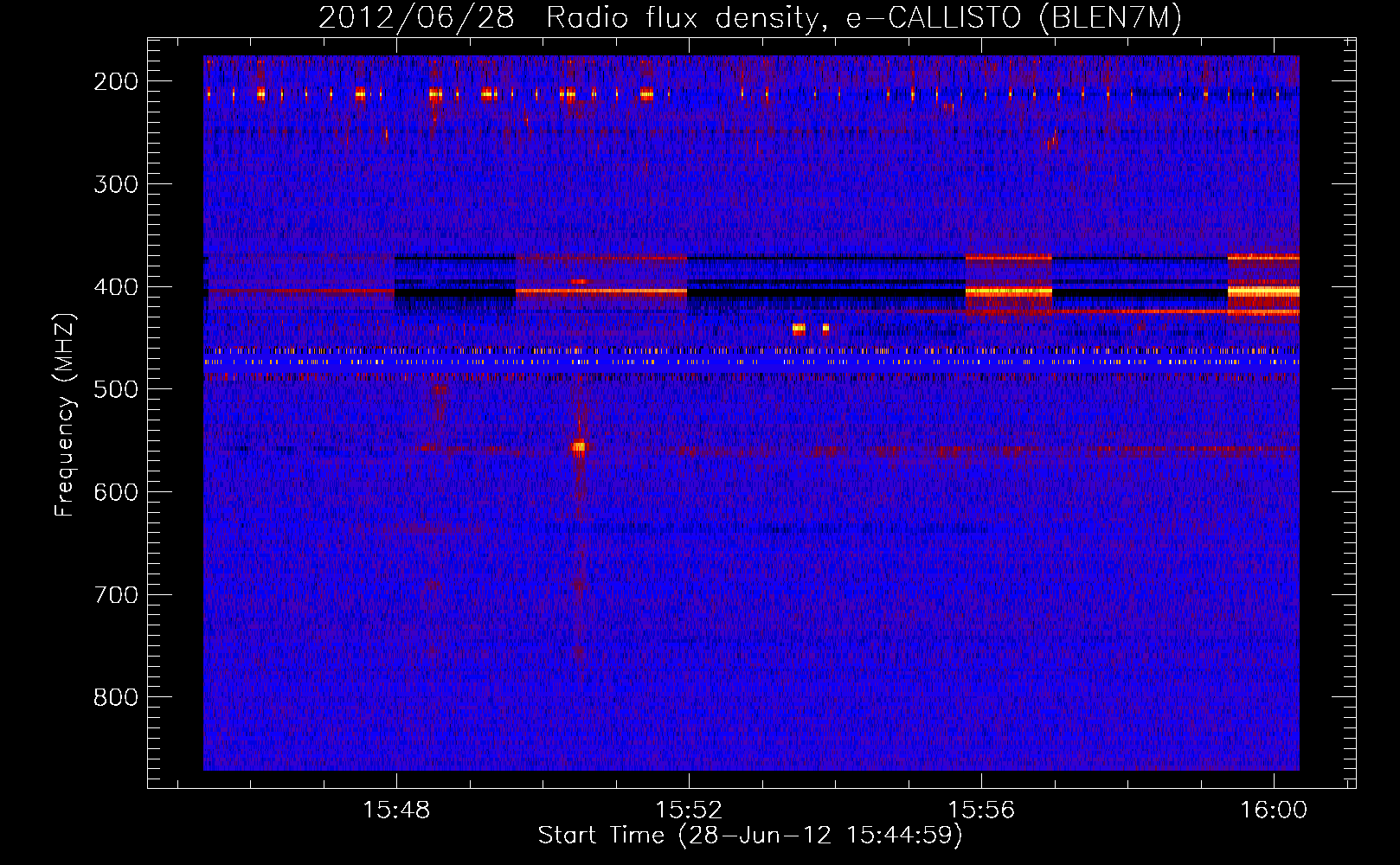Click the bright burst spot near 560 MHz

click(579, 446)
